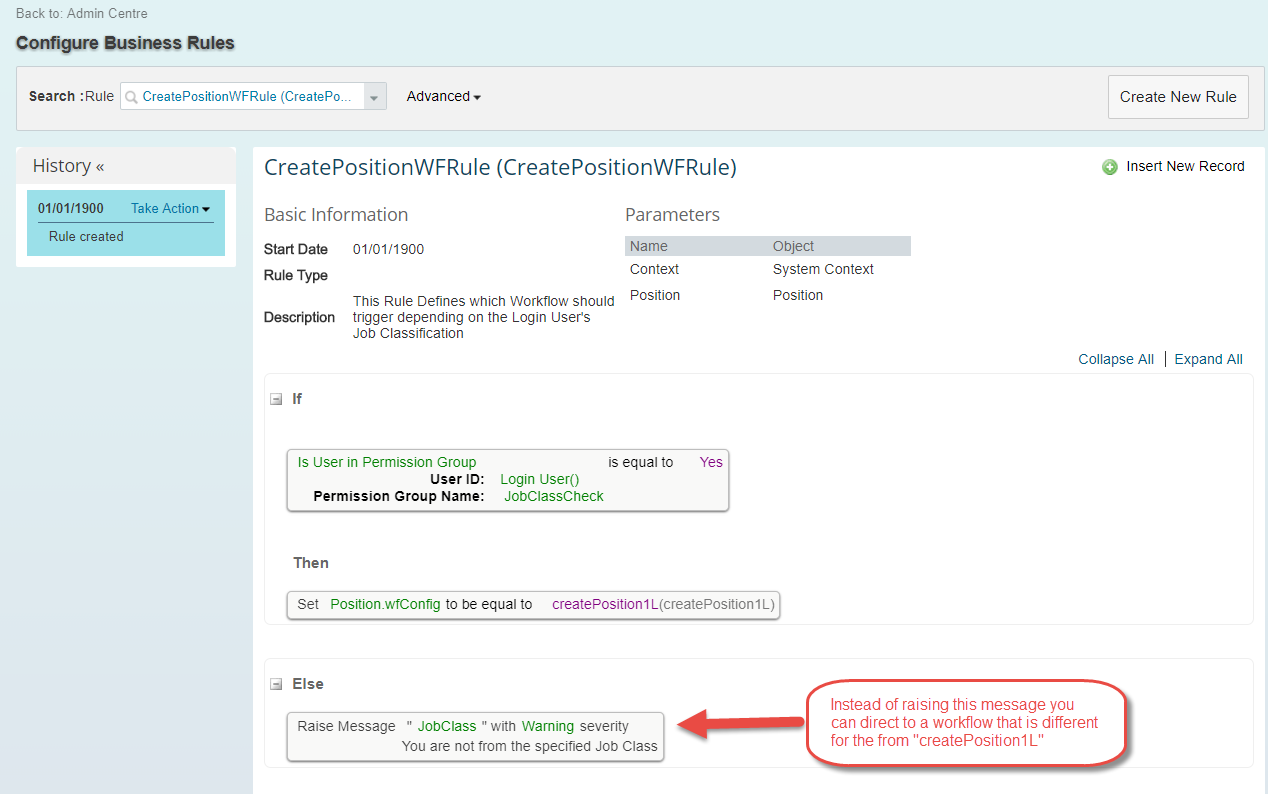The height and width of the screenshot is (794, 1268).
Task: Click the Warning severity value
Action: 549,726
